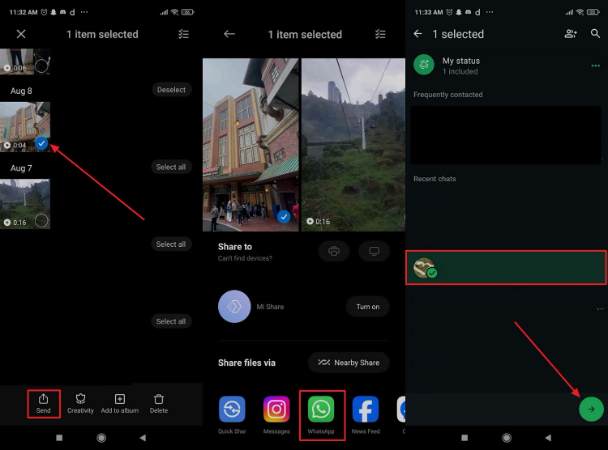
Task: Tap the Send share icon in bottom bar
Action: (43, 403)
